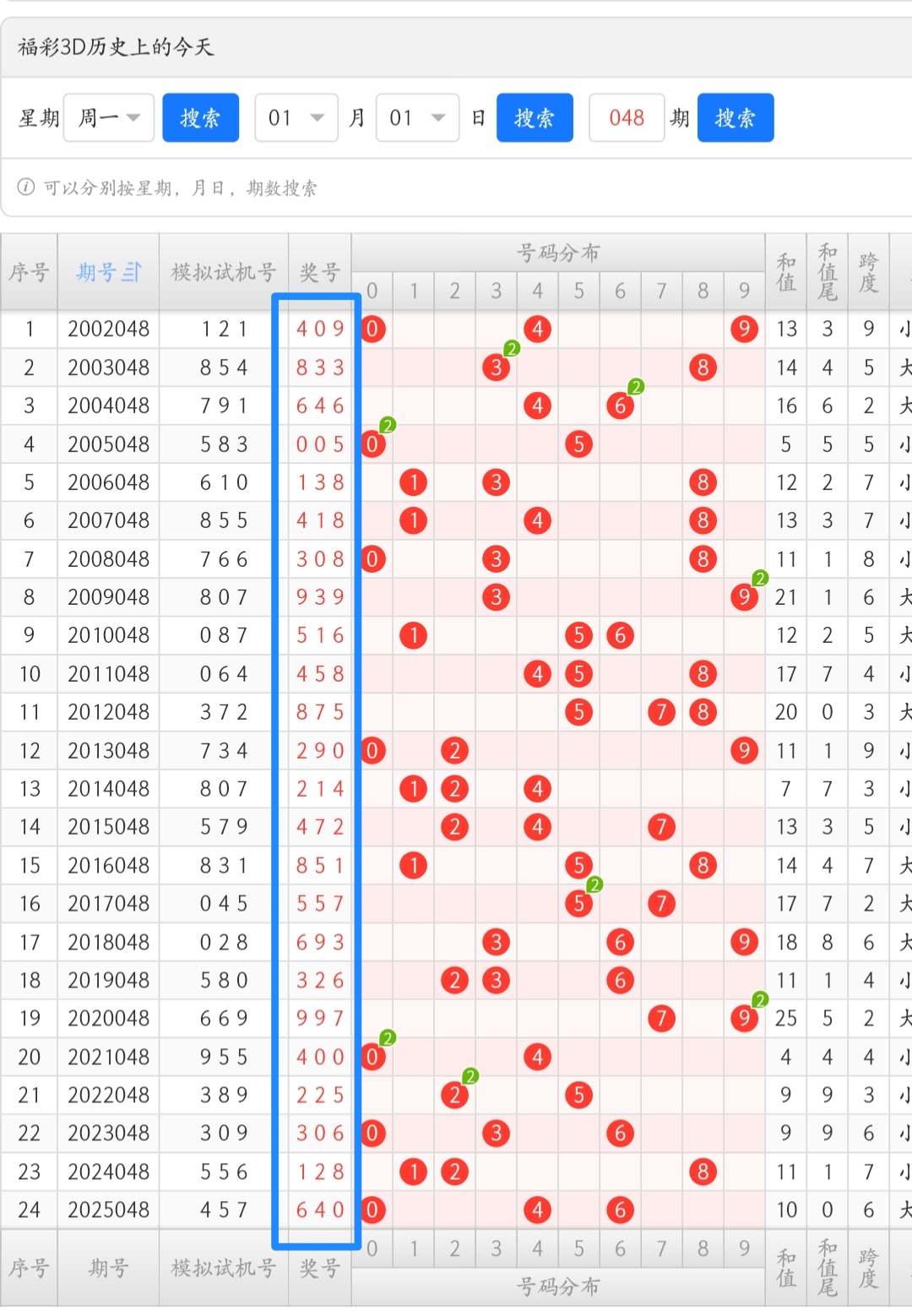This screenshot has height=1316, width=912.
Task: Click red ball 8 in row 2024048
Action: click(703, 1172)
